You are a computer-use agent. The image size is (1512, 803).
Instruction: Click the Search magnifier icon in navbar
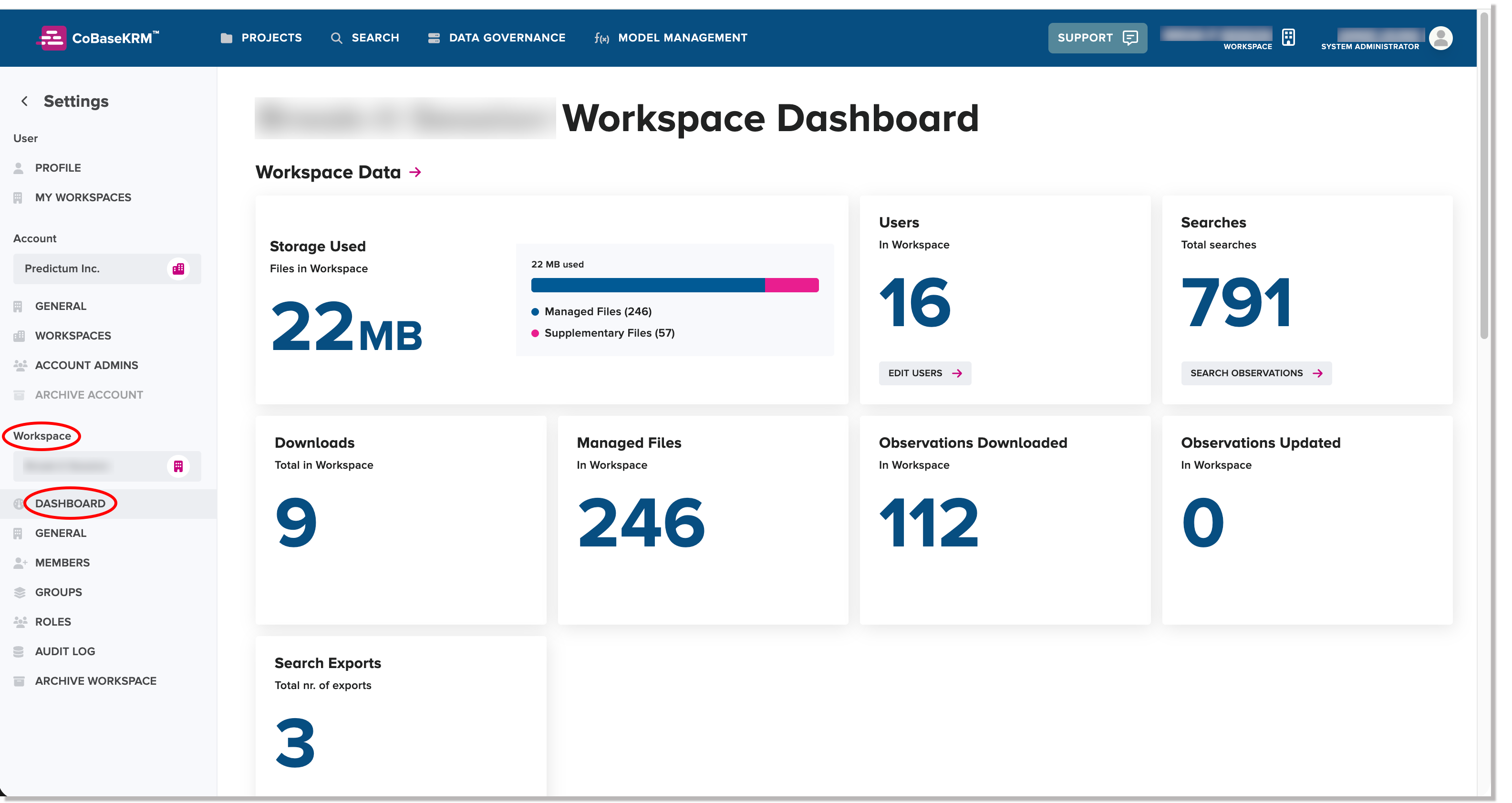coord(336,38)
